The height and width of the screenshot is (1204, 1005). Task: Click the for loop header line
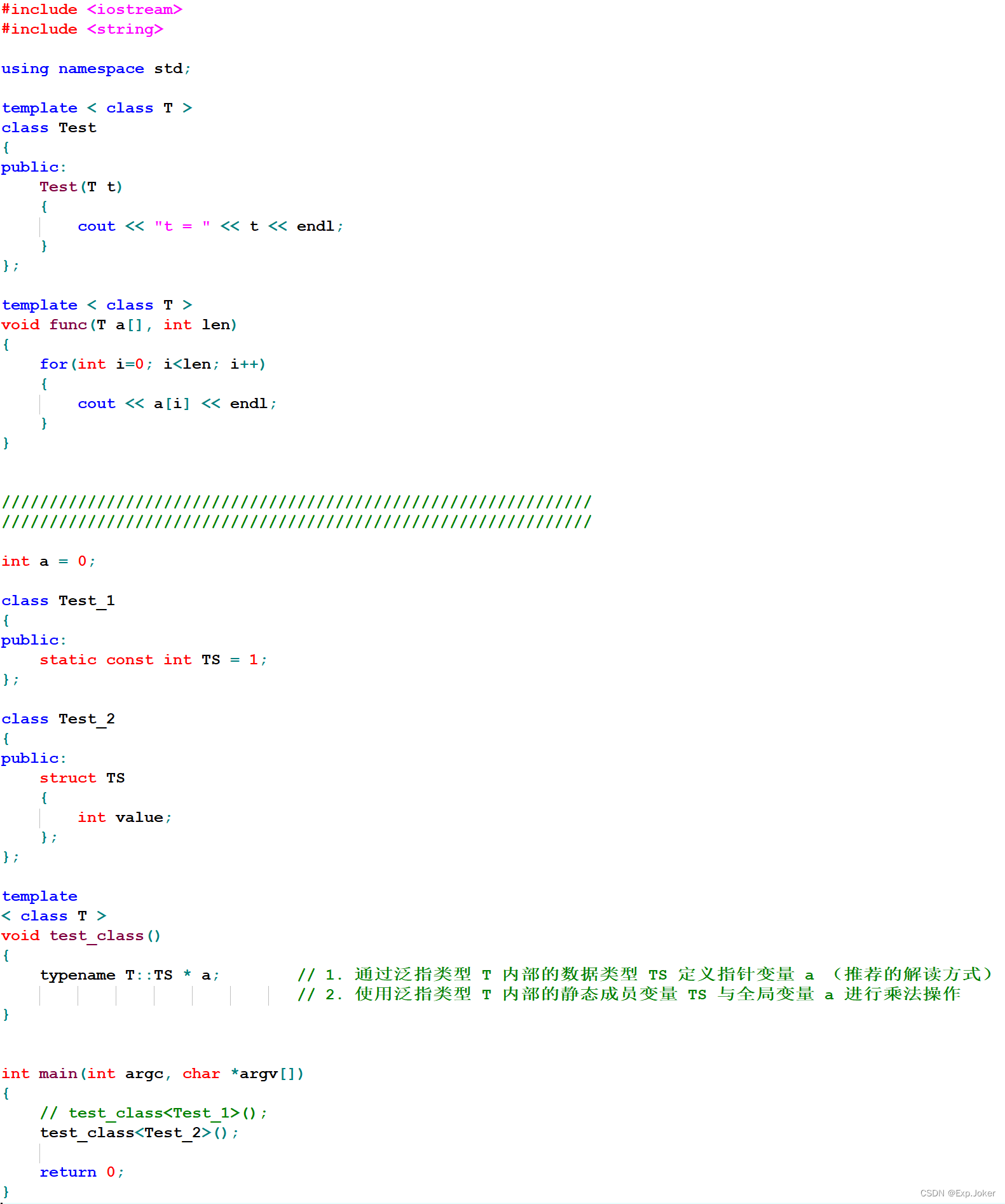click(153, 364)
